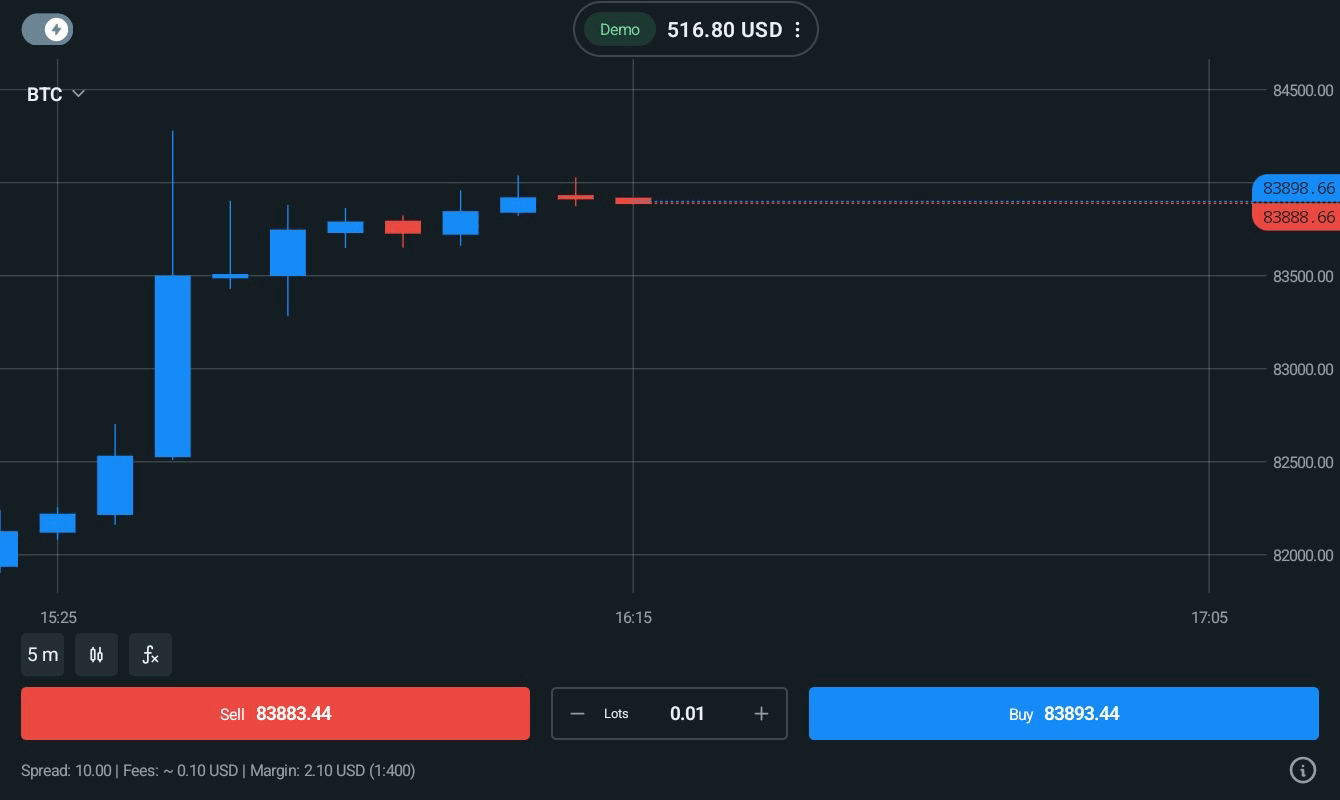The image size is (1340, 800).
Task: Click the spread, fees and margin line
Action: tap(218, 770)
